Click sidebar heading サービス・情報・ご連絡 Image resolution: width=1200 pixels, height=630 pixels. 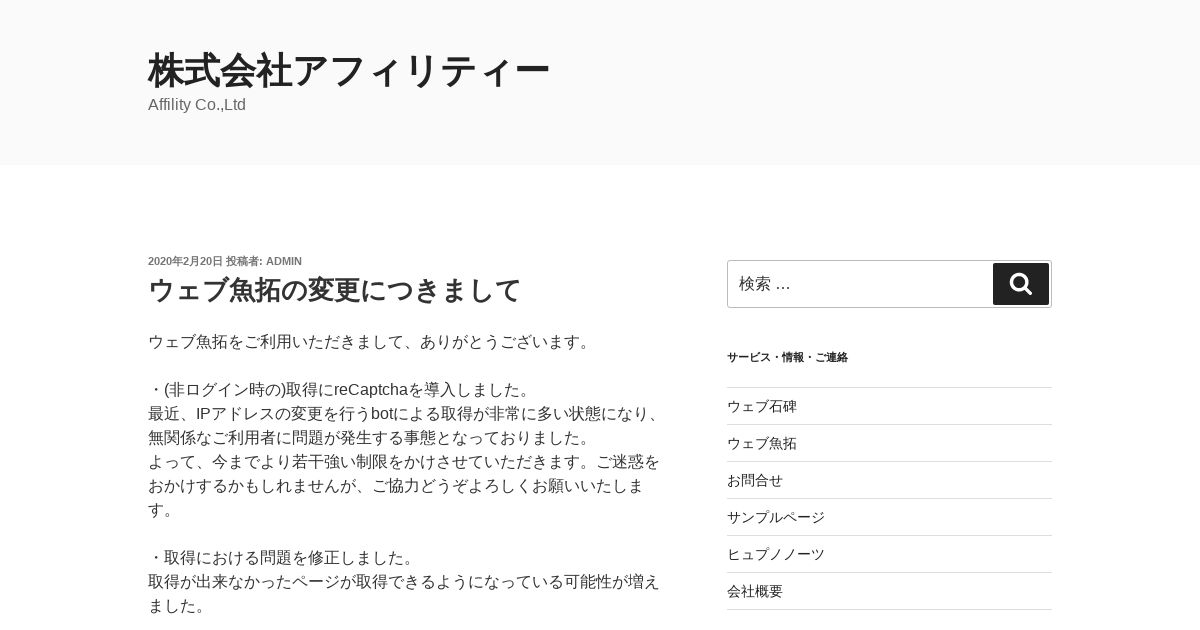(x=787, y=357)
